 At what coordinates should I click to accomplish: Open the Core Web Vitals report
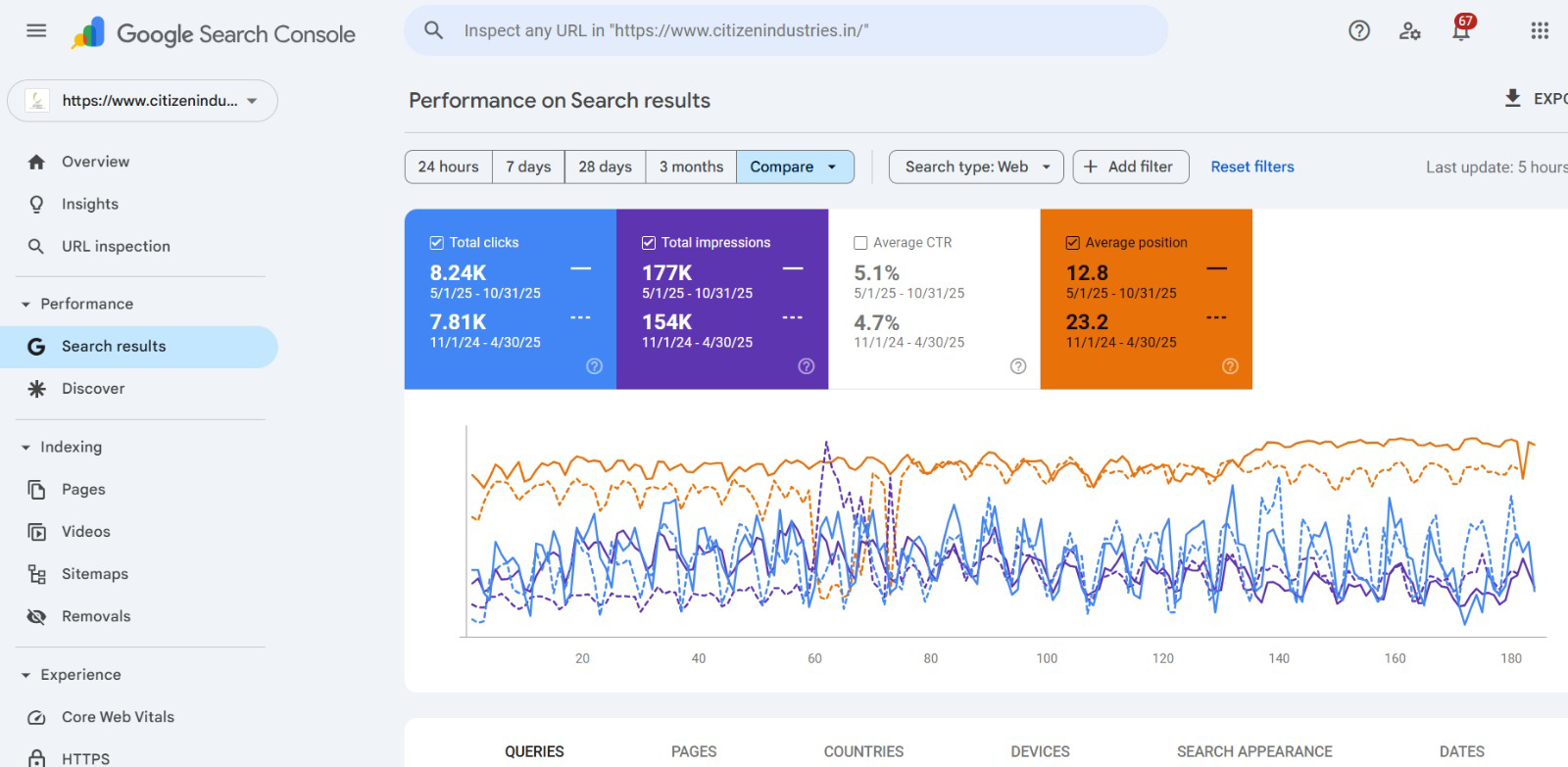[139, 717]
